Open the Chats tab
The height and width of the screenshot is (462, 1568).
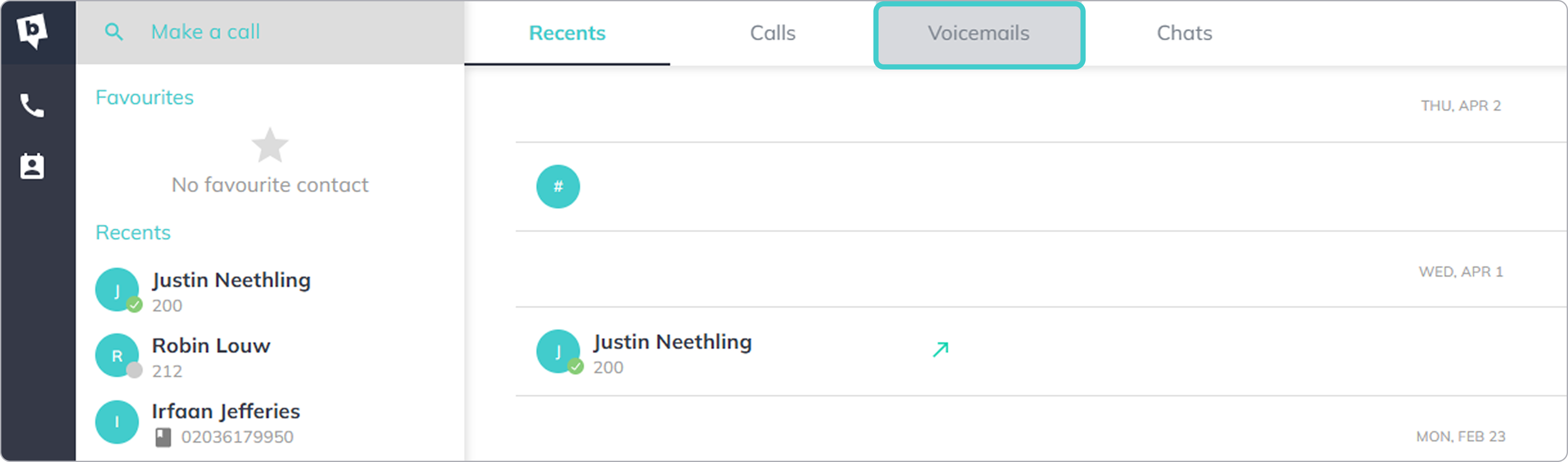pyautogui.click(x=1184, y=33)
